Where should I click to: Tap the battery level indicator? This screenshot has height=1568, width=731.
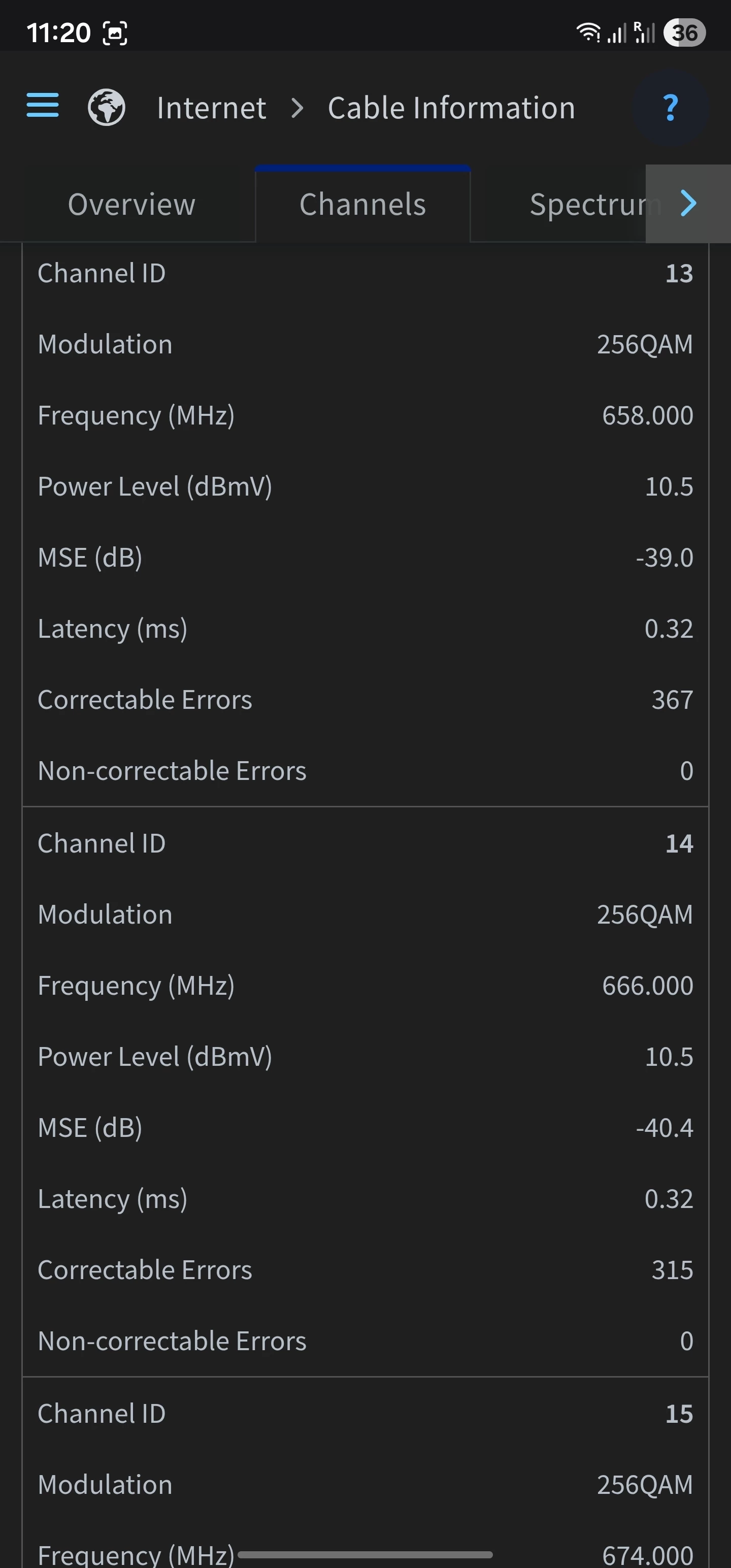pos(684,32)
